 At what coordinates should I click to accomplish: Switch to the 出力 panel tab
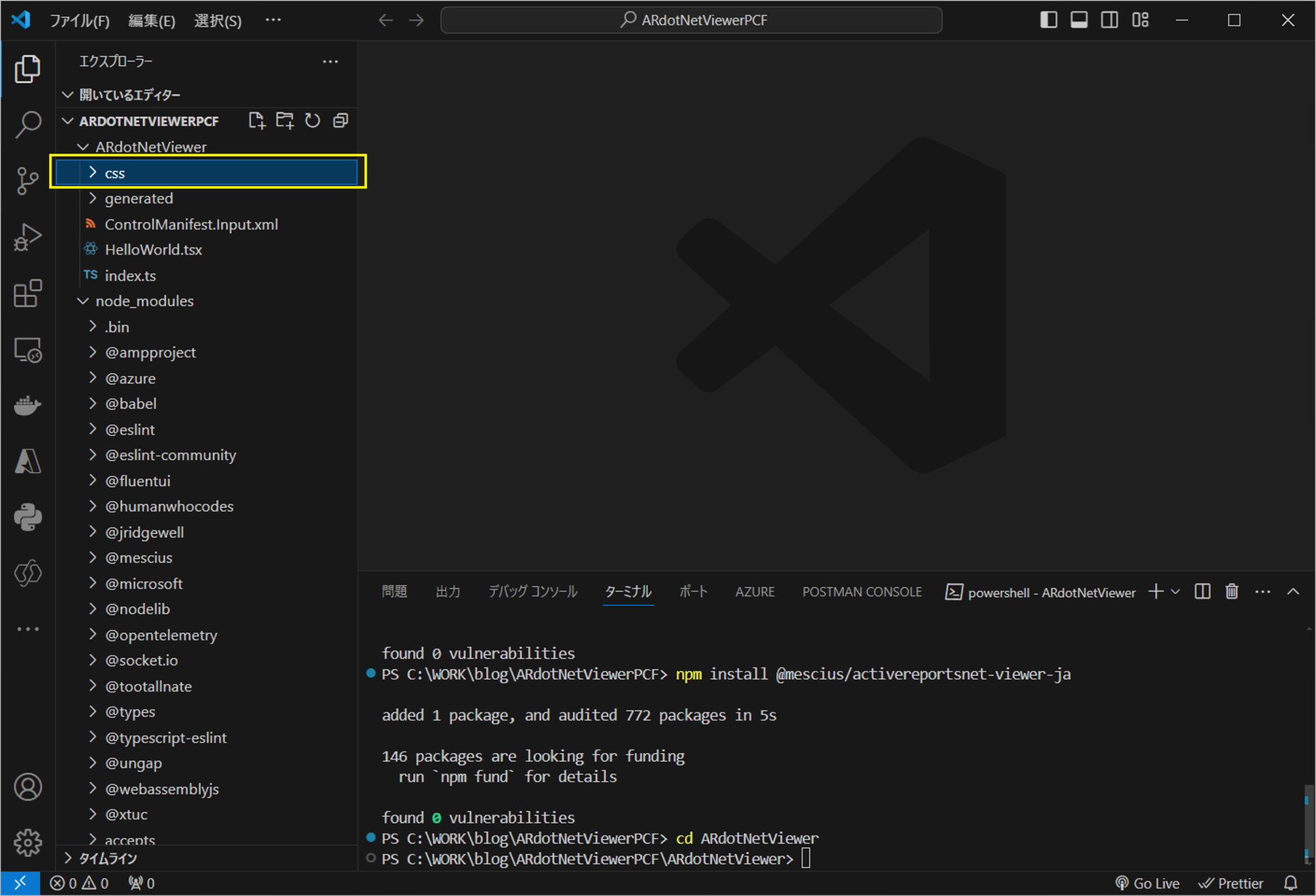click(448, 592)
